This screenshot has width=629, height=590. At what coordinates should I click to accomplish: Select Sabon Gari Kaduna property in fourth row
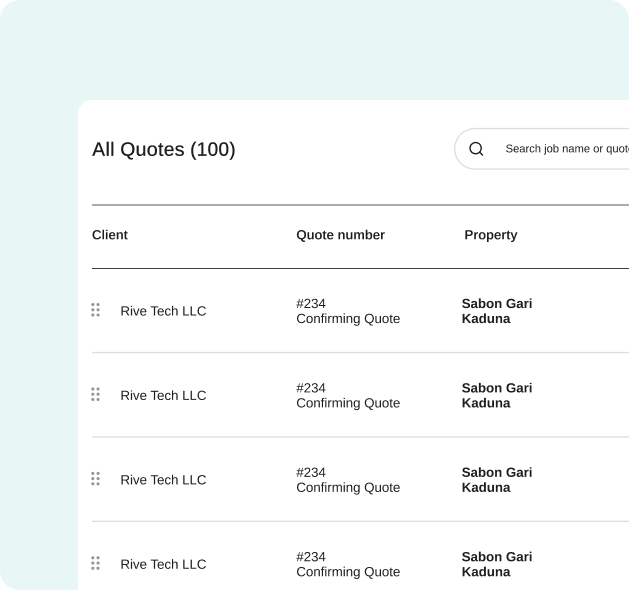[496, 564]
